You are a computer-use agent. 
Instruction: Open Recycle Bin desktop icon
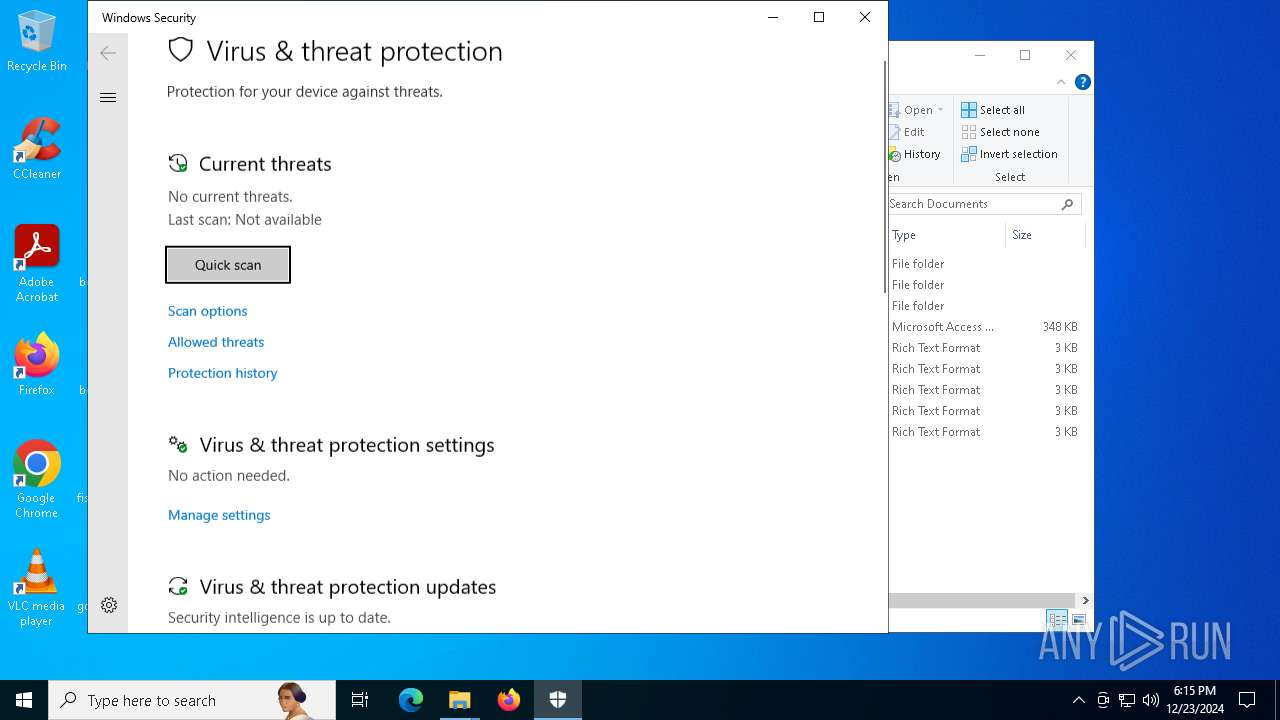37,42
